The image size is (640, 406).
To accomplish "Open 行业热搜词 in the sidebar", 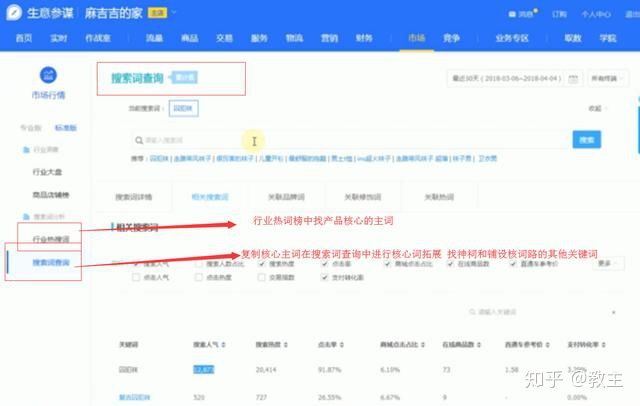I will click(x=50, y=239).
